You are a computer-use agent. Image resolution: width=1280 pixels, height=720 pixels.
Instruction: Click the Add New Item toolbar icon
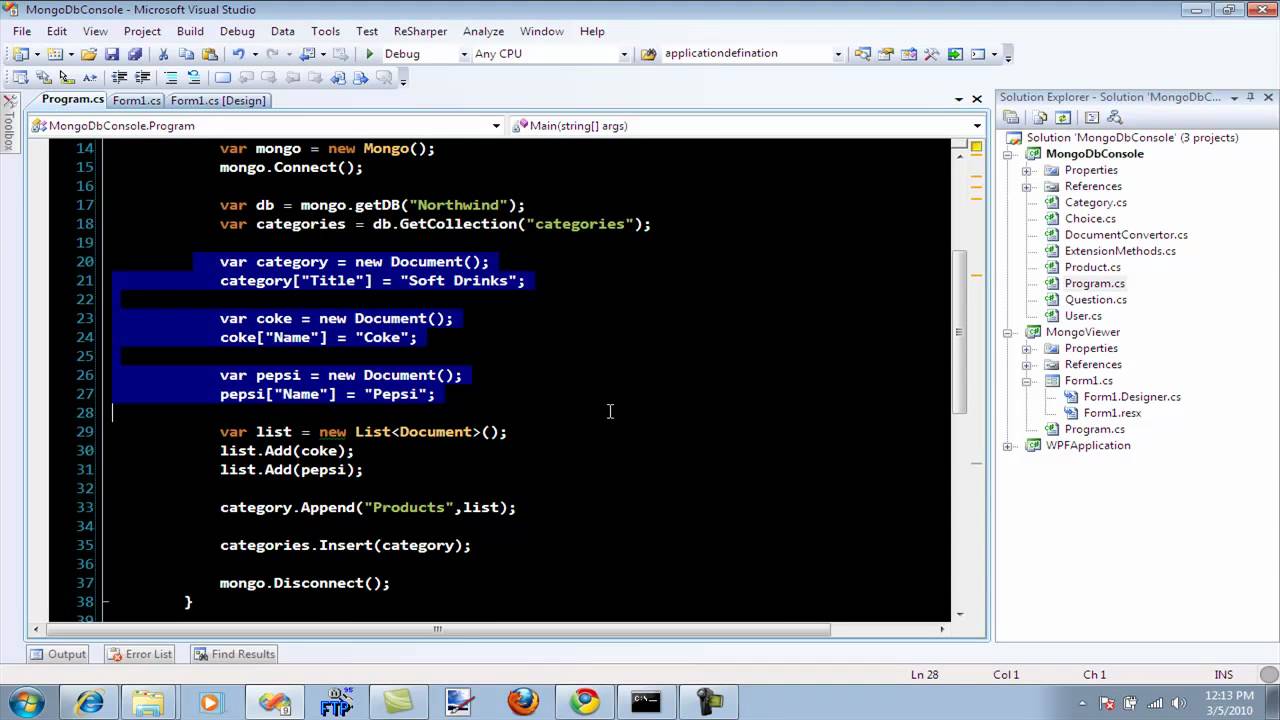pos(54,54)
